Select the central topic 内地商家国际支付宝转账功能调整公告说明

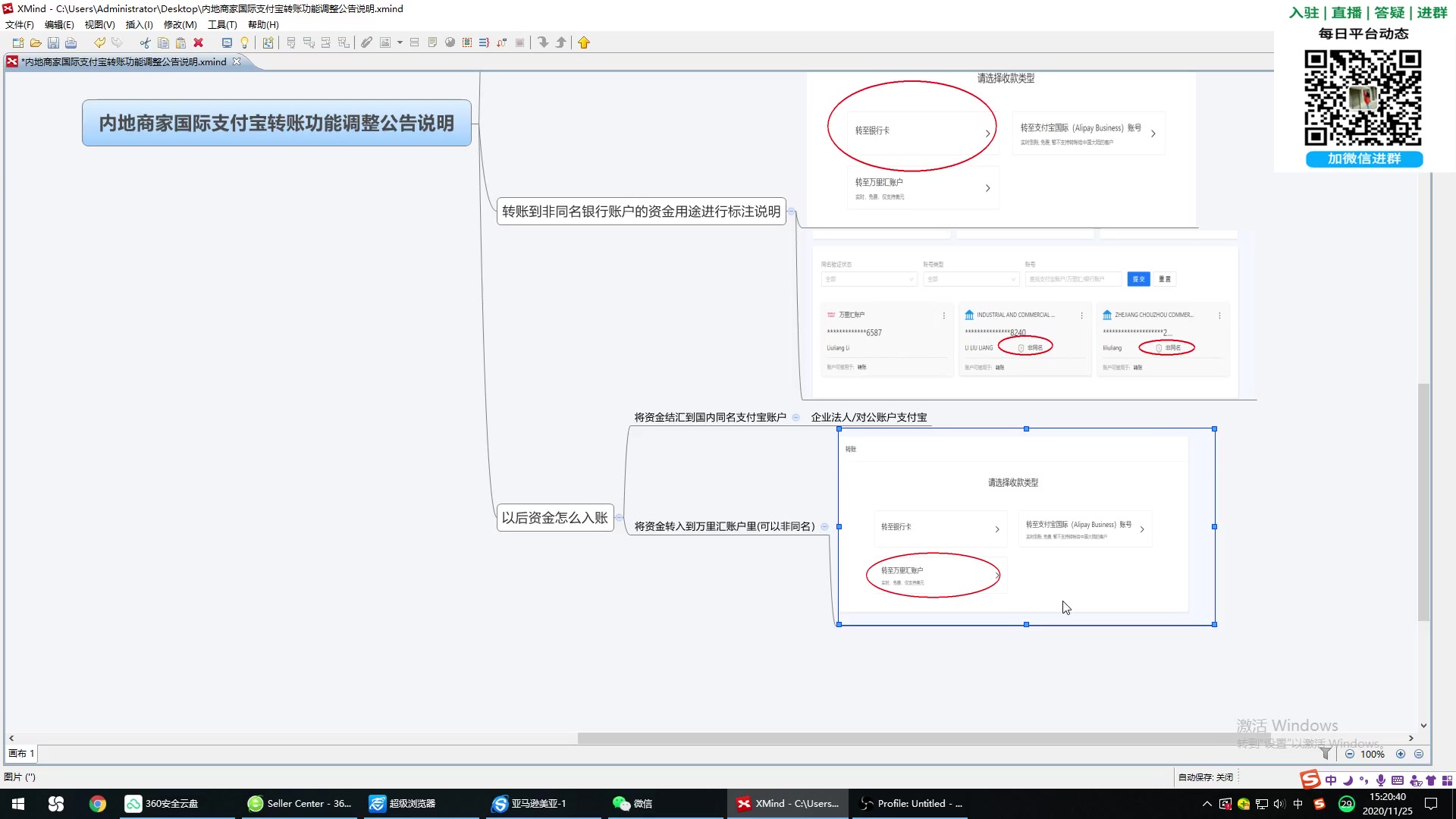(277, 123)
